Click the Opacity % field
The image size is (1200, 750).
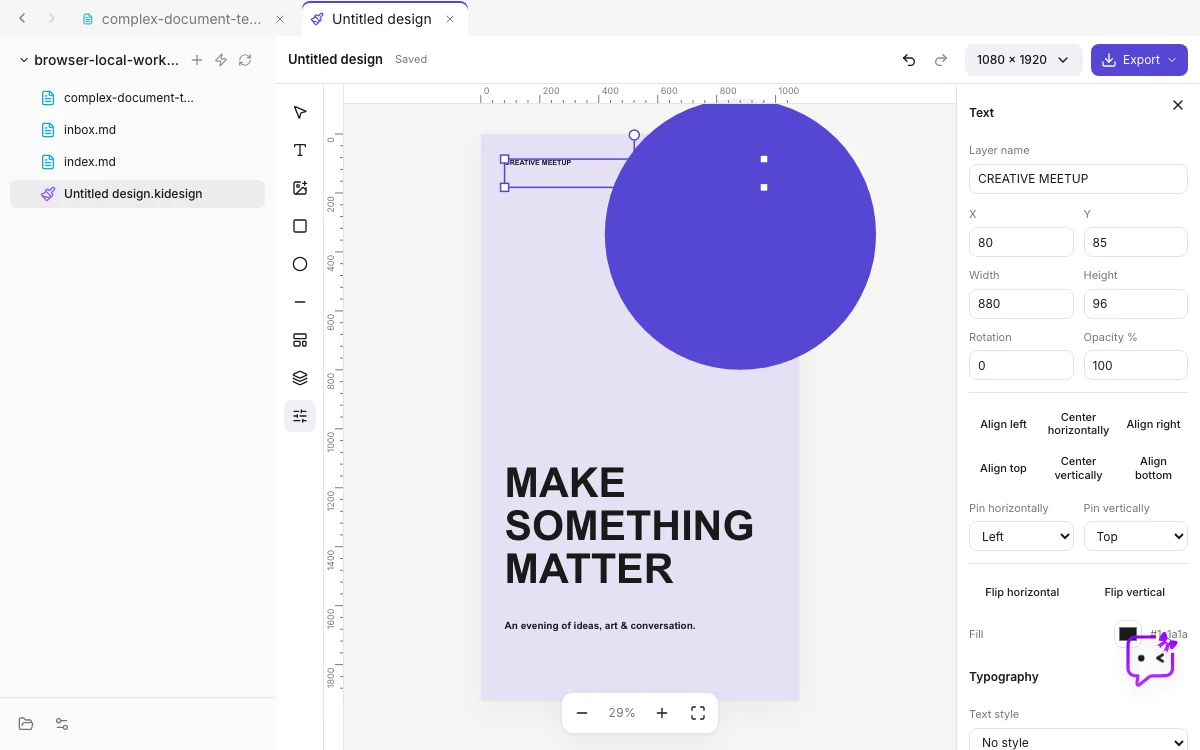pos(1136,365)
